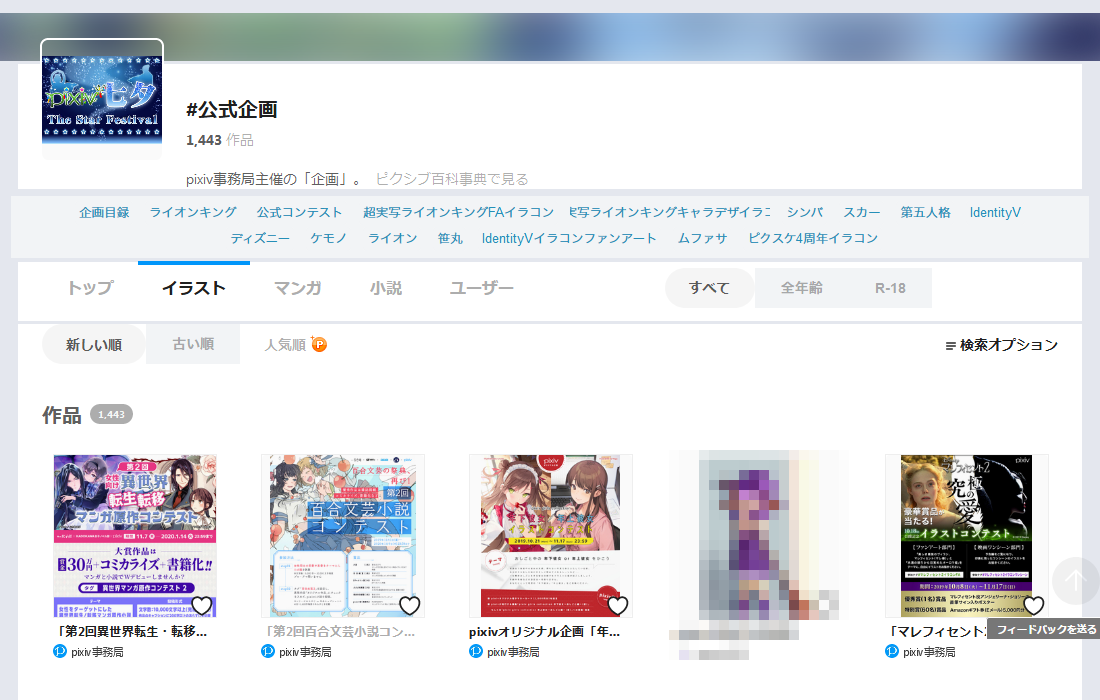Open the IdentityV tag
The image size is (1100, 700).
995,213
